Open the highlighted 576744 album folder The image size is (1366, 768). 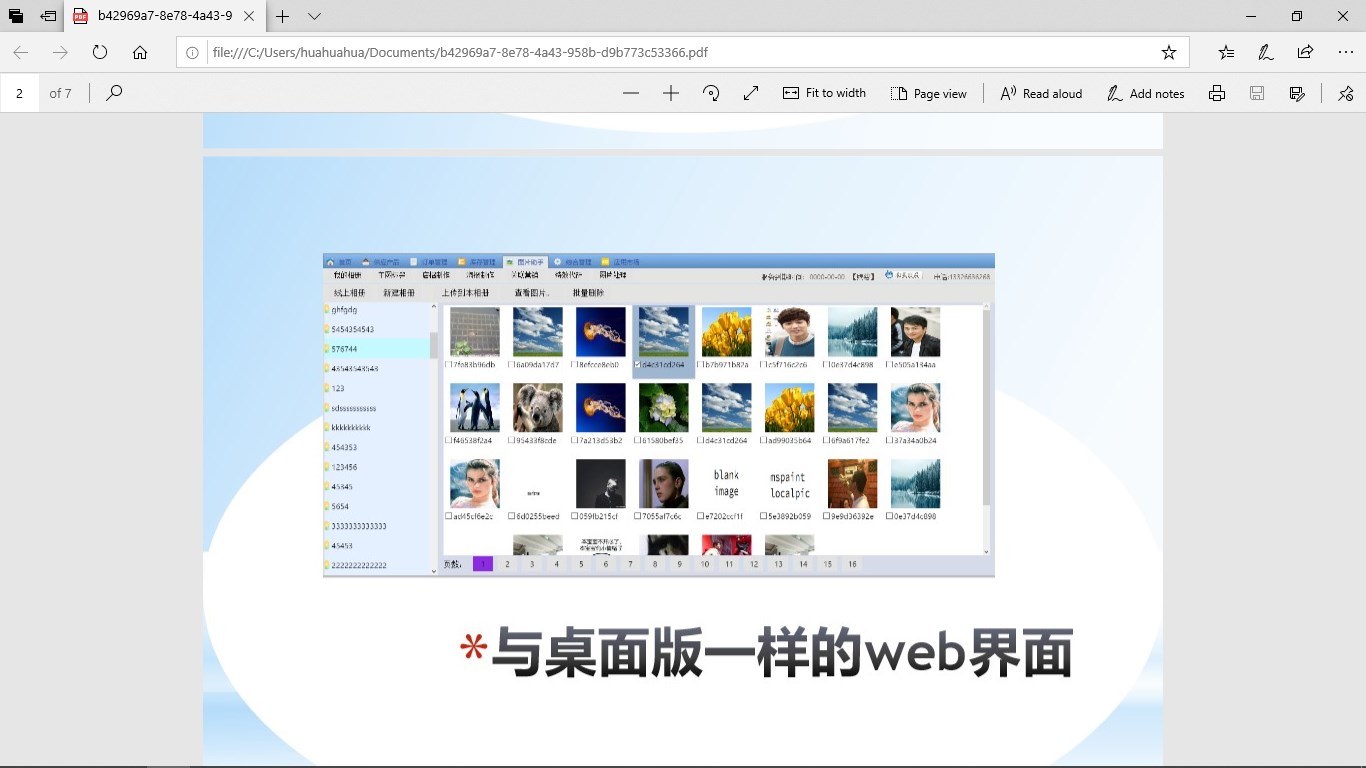point(377,349)
